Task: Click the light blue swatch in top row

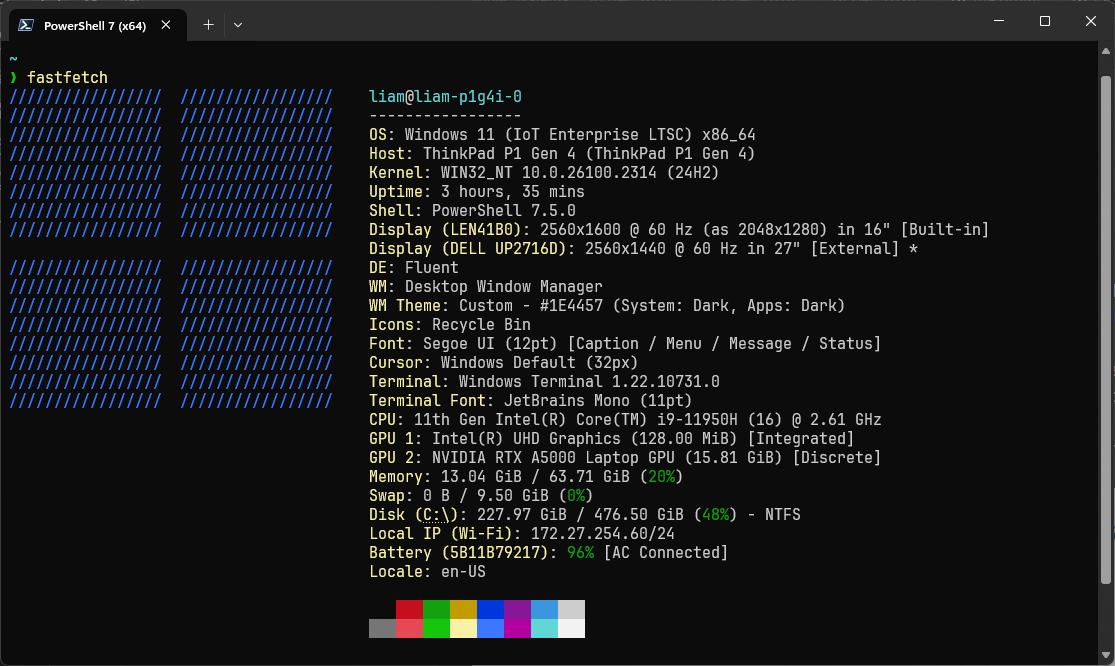Action: click(x=545, y=609)
